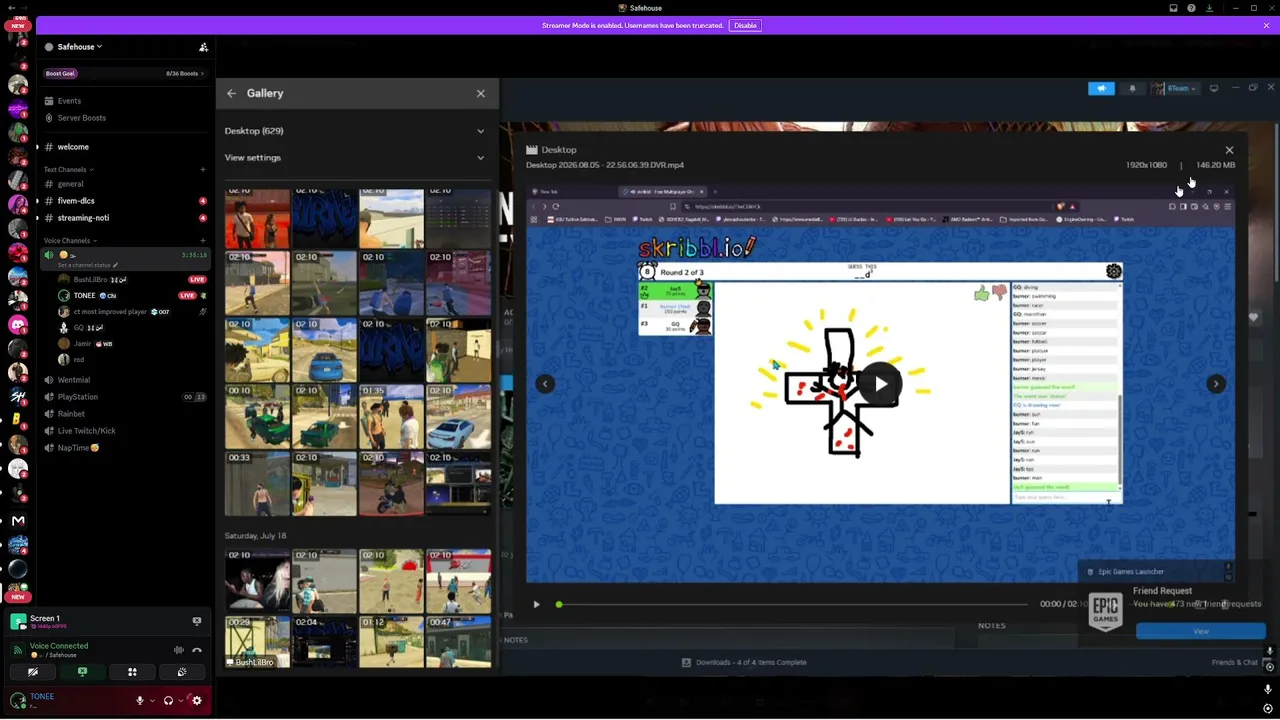Open the soundboard button in voice panel

tap(182, 672)
